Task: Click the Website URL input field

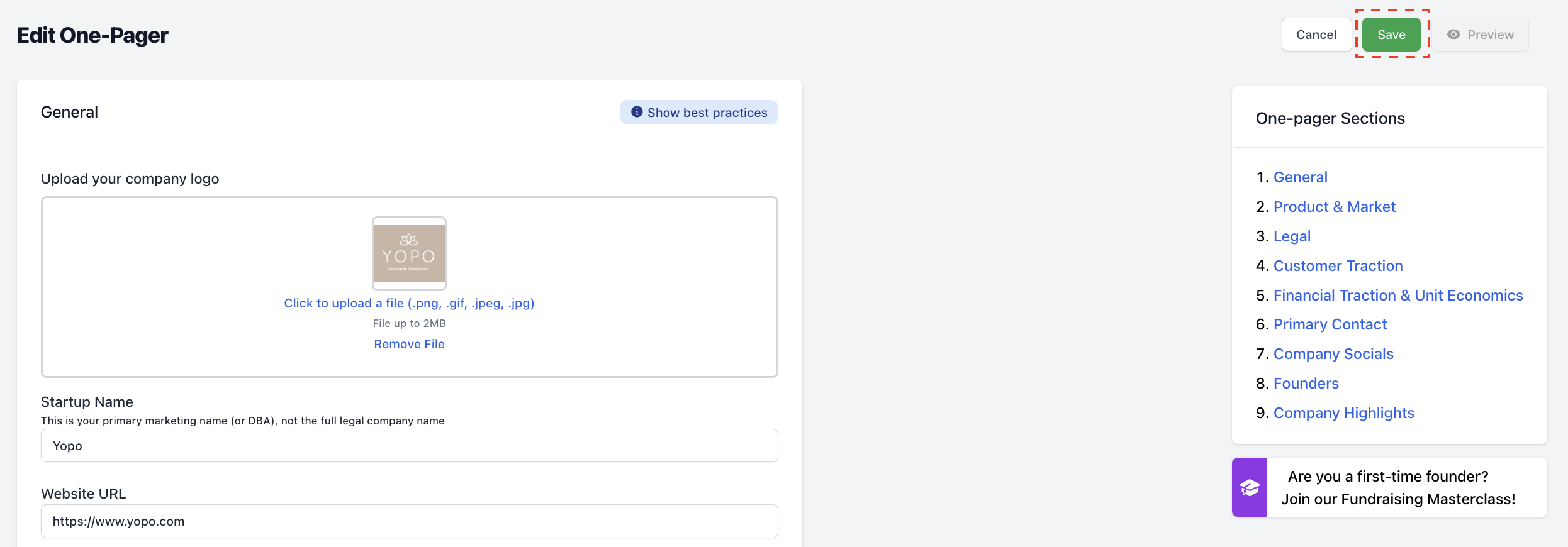Action: click(x=408, y=521)
